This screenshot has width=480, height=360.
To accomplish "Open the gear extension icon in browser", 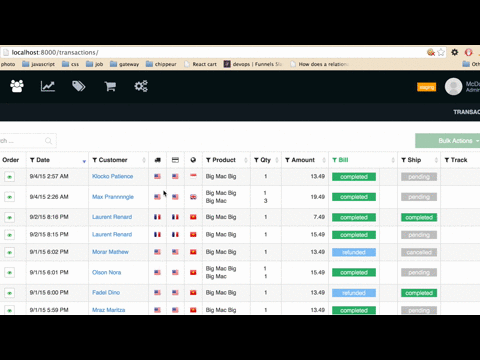I will pos(455,52).
